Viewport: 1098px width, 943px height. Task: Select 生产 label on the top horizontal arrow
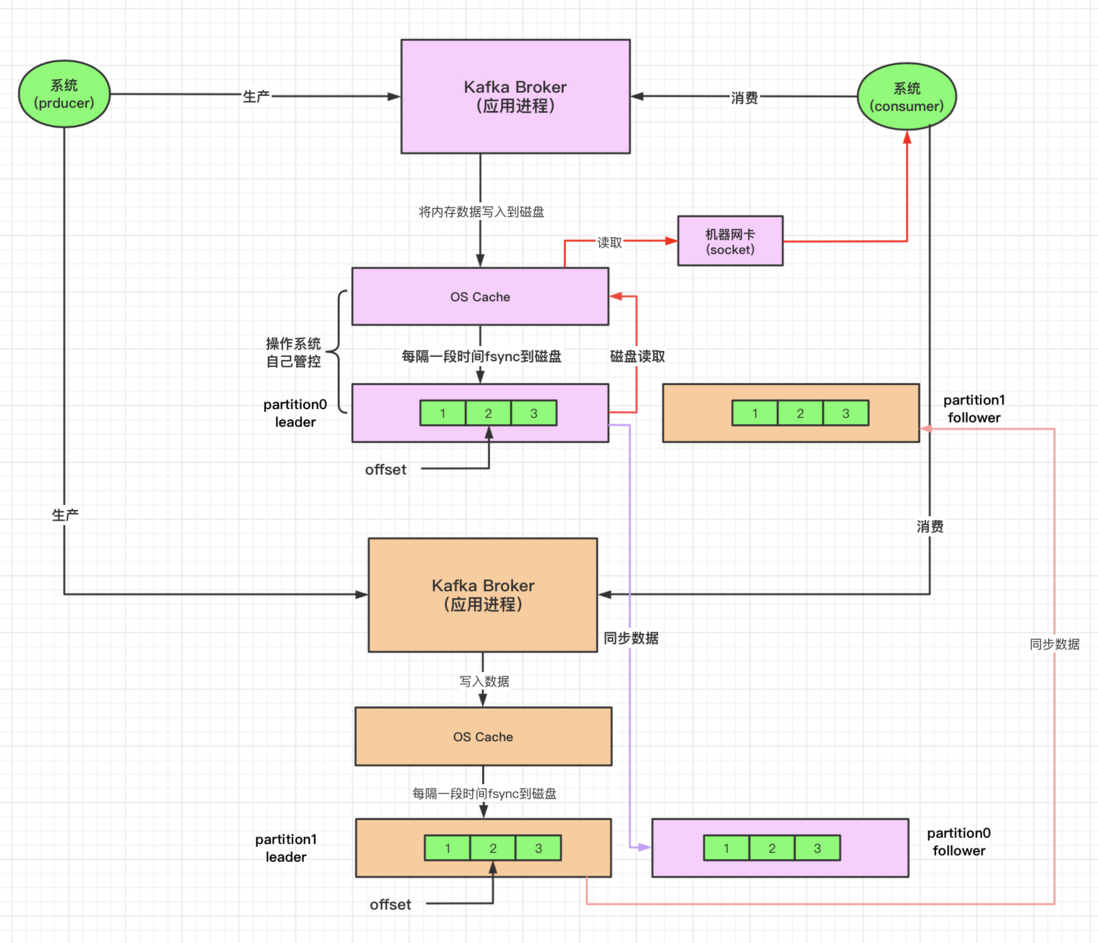256,97
